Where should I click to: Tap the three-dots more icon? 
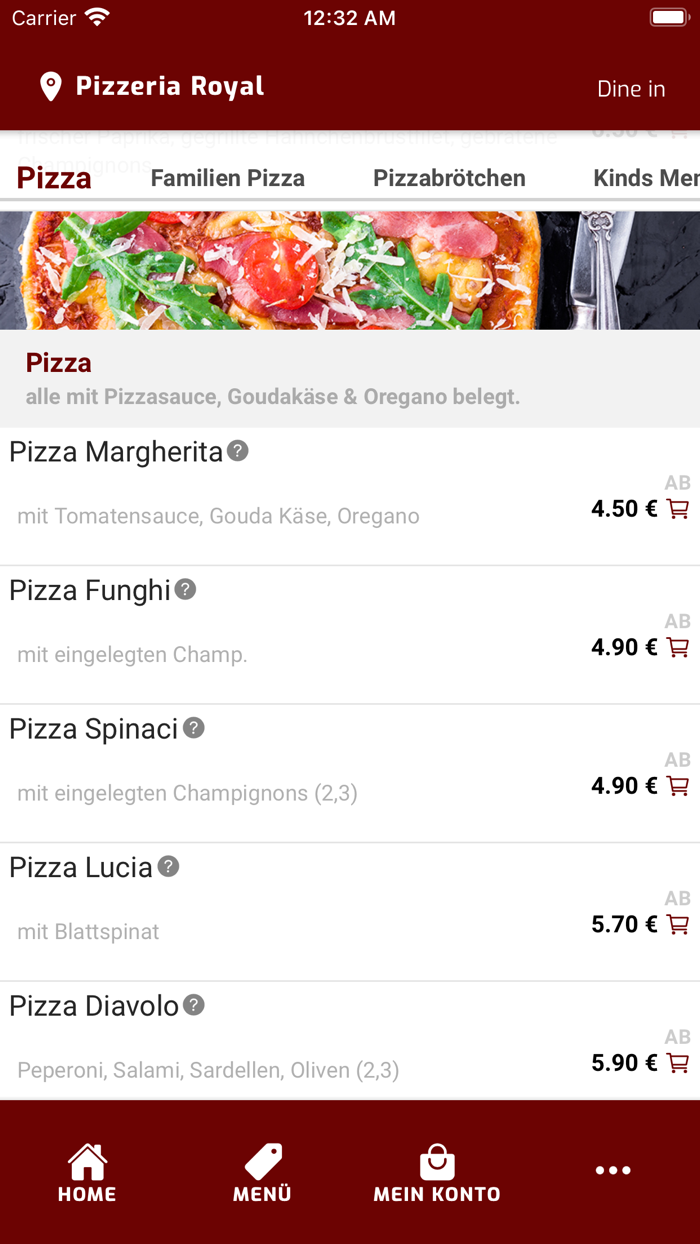(x=612, y=1170)
